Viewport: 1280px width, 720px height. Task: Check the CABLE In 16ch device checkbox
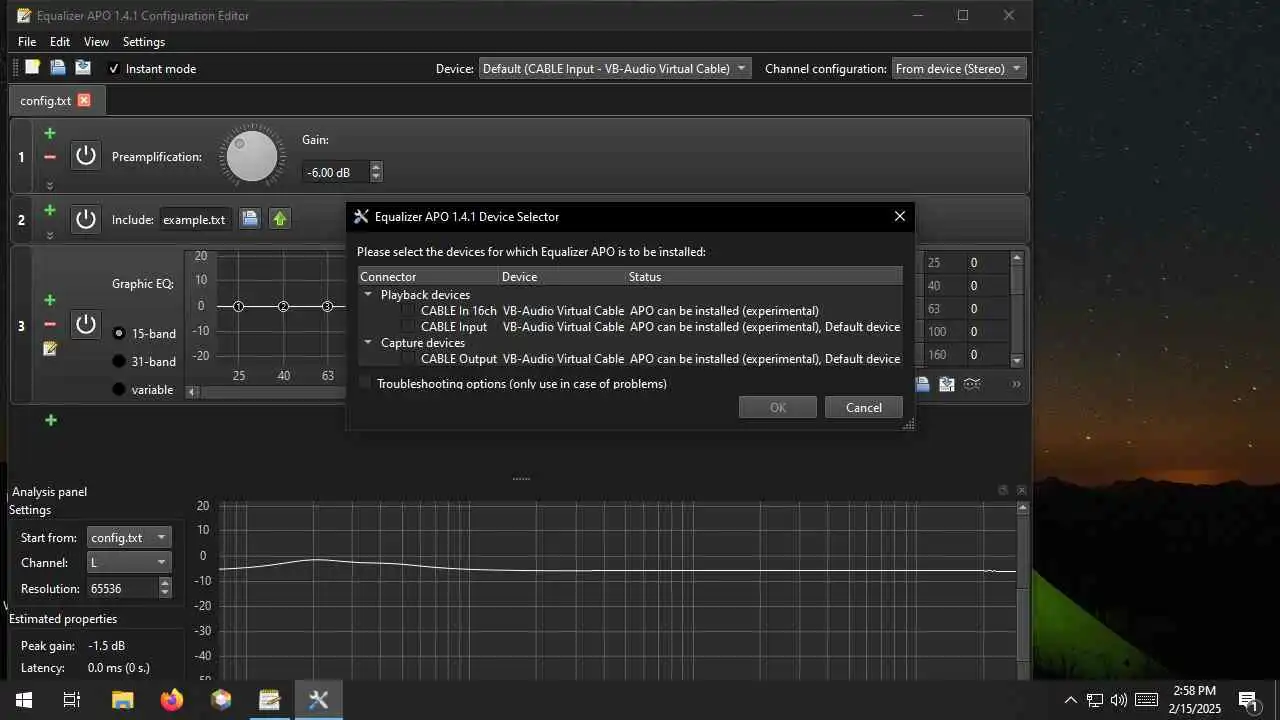click(408, 311)
